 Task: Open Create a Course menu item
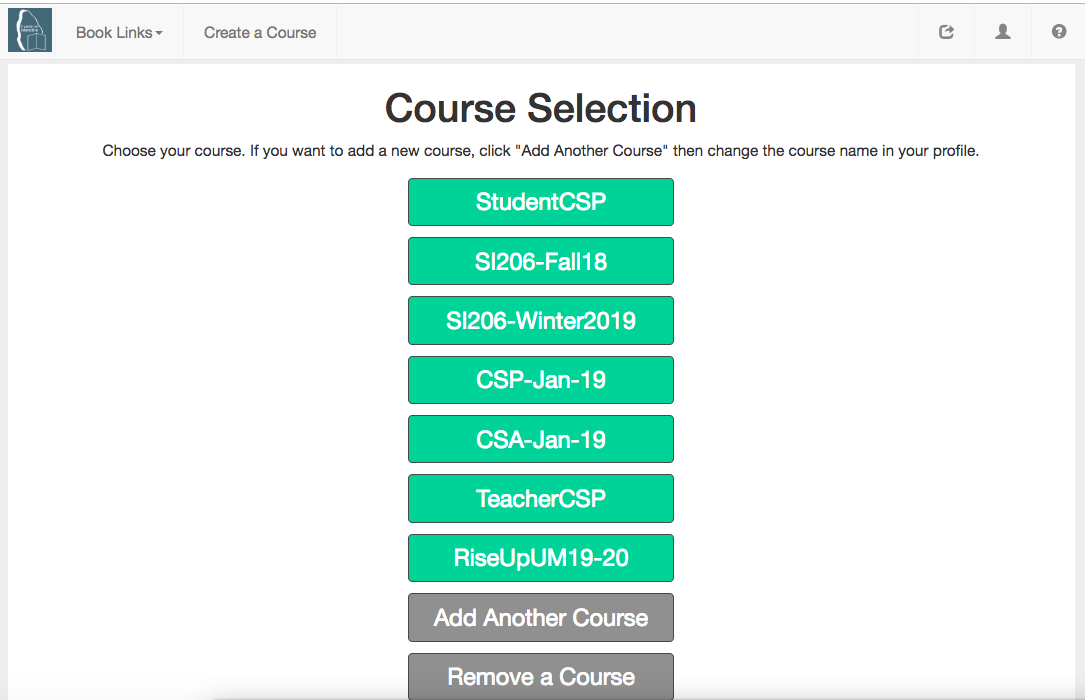click(x=259, y=33)
